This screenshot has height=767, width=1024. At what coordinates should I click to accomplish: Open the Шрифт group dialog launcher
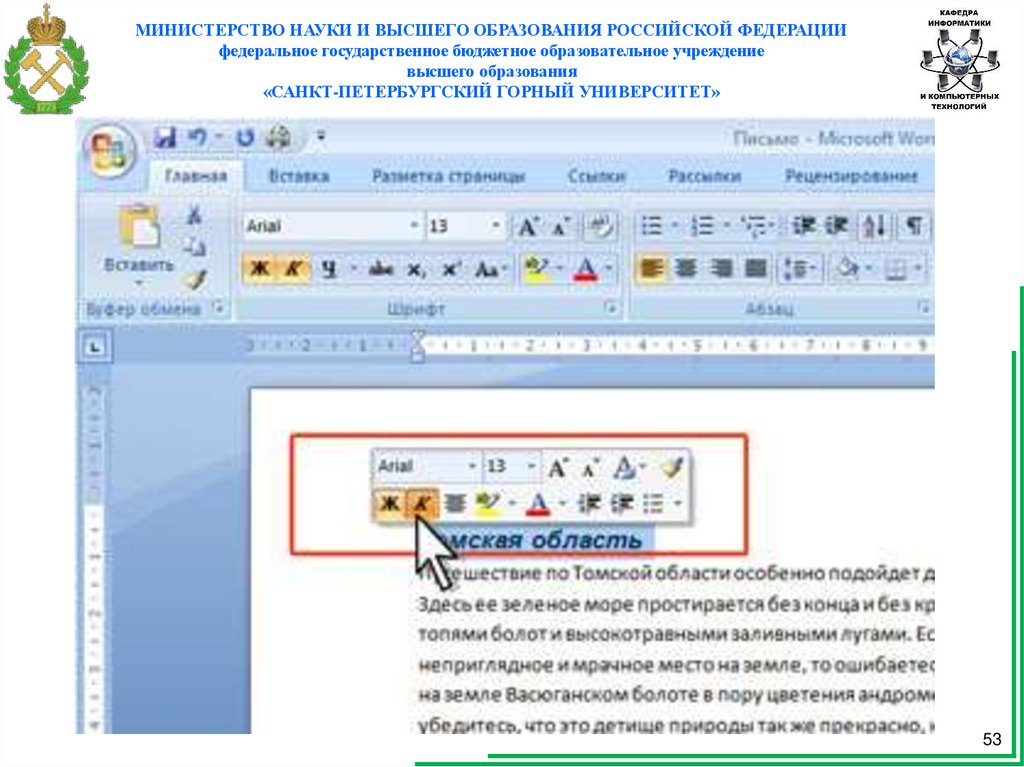611,308
